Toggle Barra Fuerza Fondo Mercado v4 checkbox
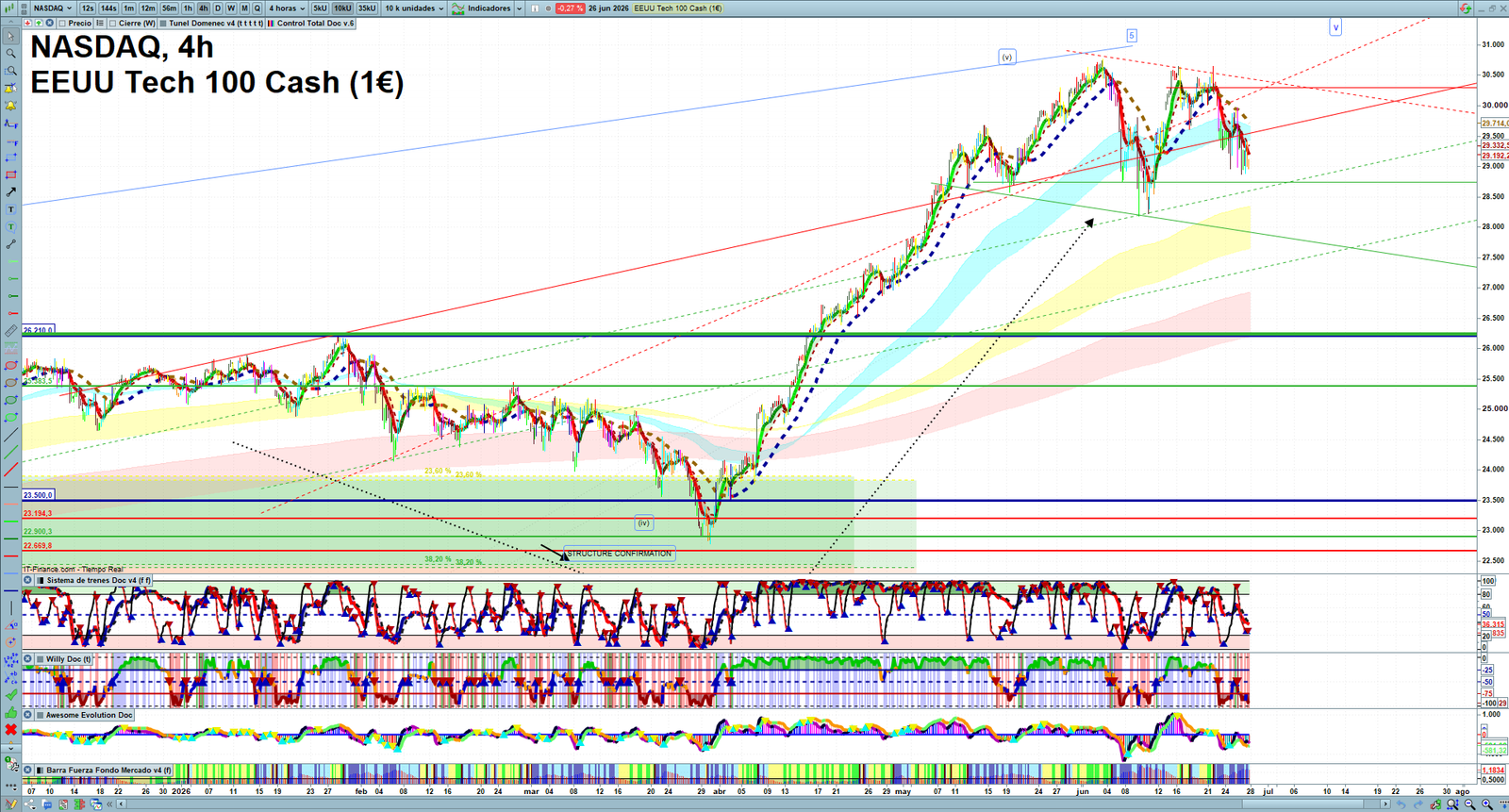Image resolution: width=1509 pixels, height=812 pixels. (40, 770)
